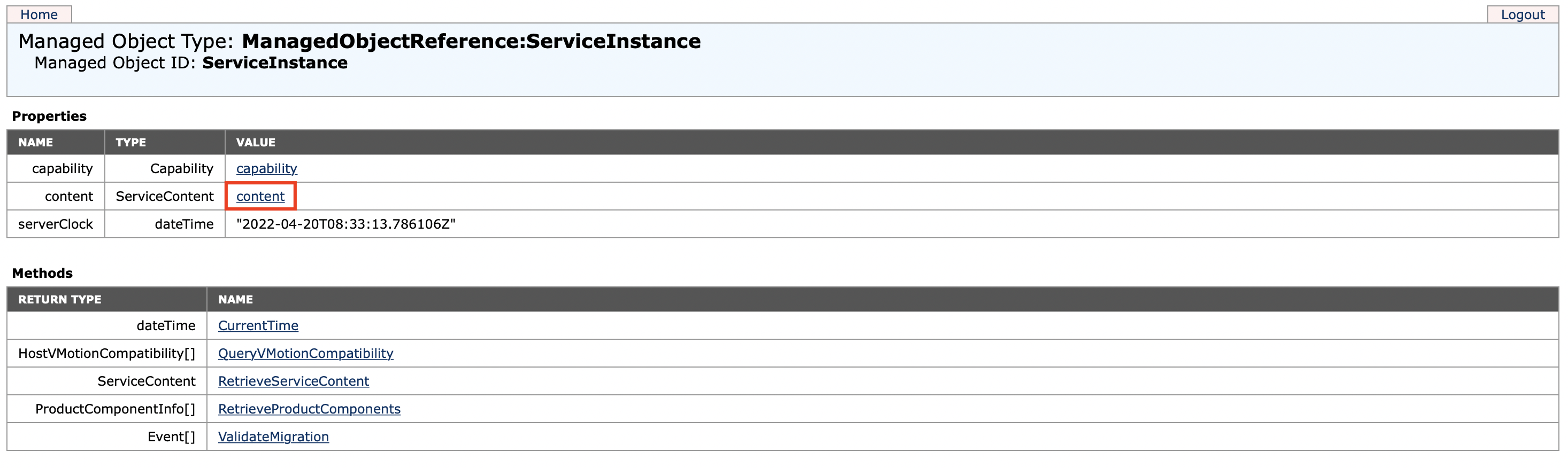Click the HostVMotionCompatibility[] return type cell
This screenshot has height=468, width=1568.
pyautogui.click(x=106, y=354)
